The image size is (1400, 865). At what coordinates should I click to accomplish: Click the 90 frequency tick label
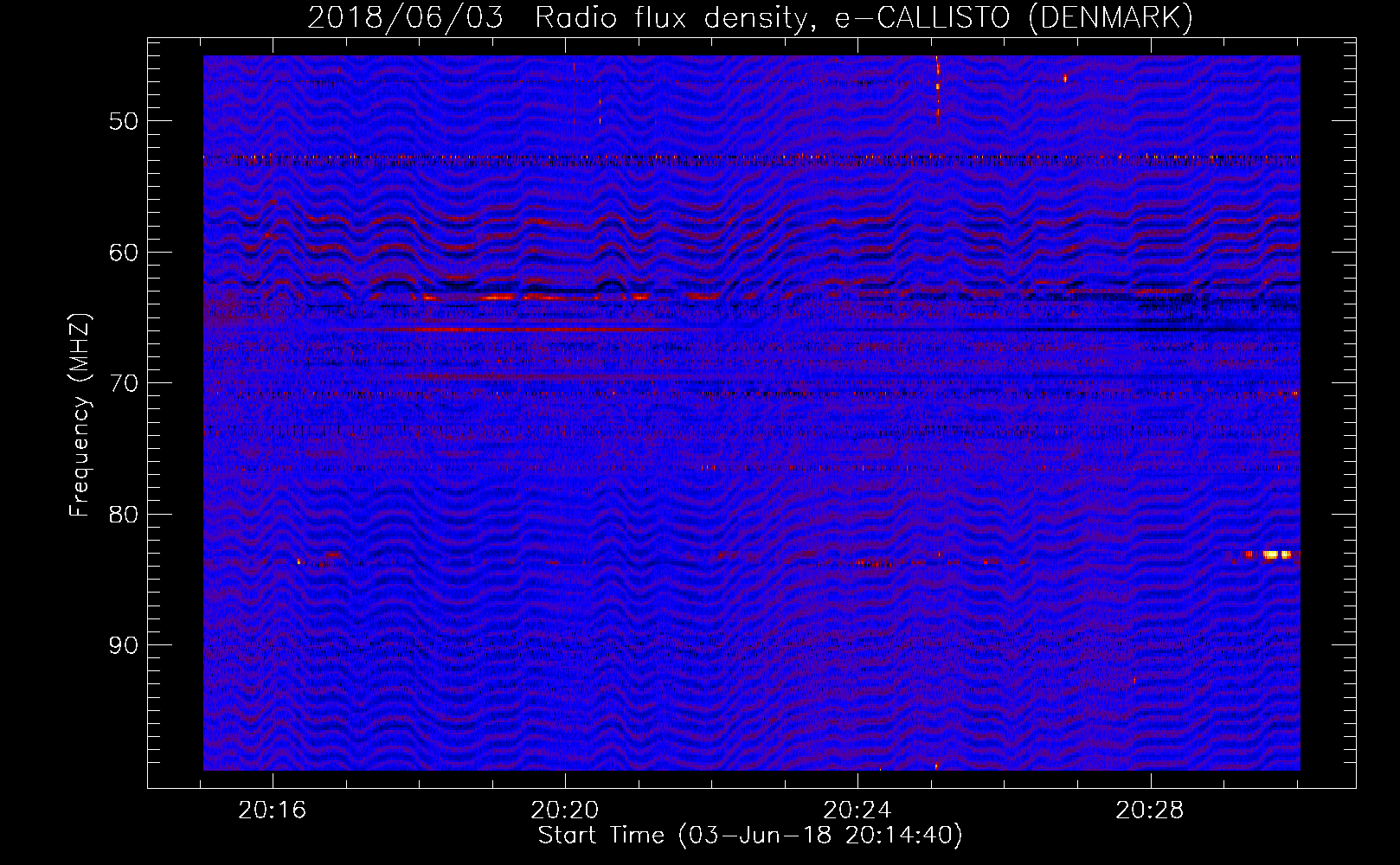tap(124, 646)
